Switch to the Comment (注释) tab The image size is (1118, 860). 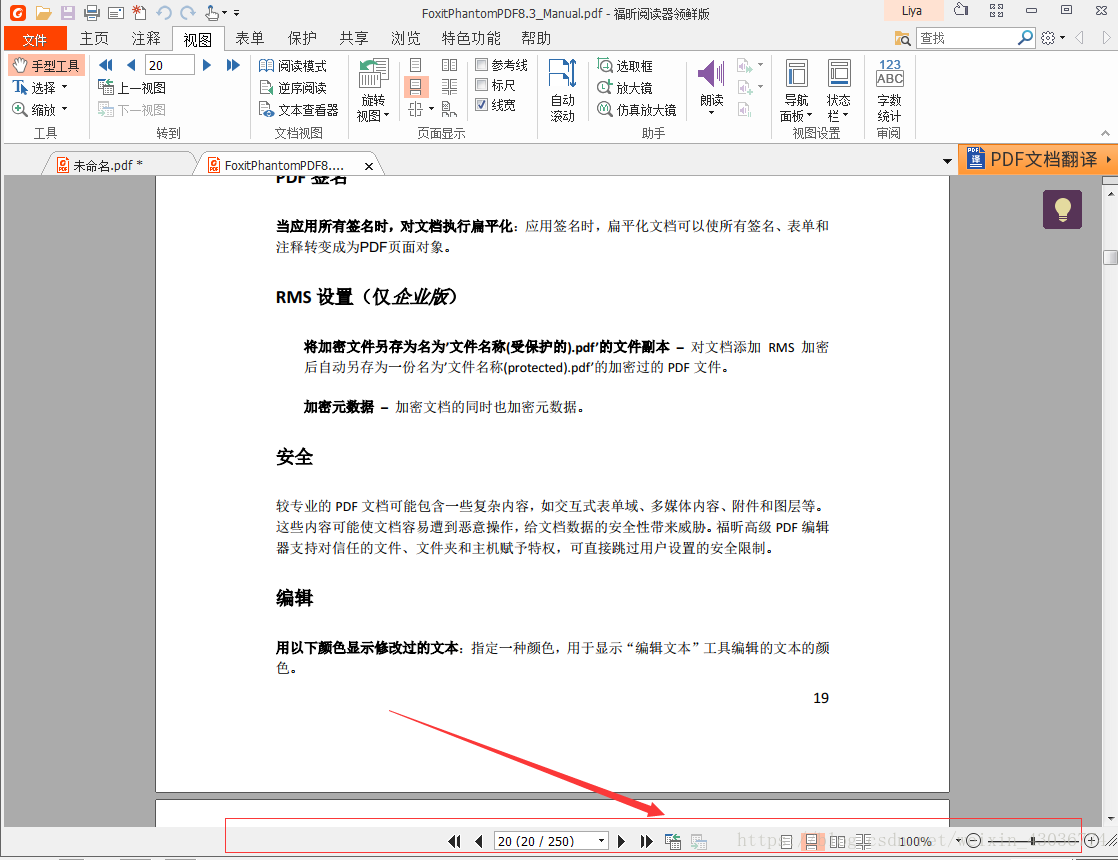[x=146, y=38]
